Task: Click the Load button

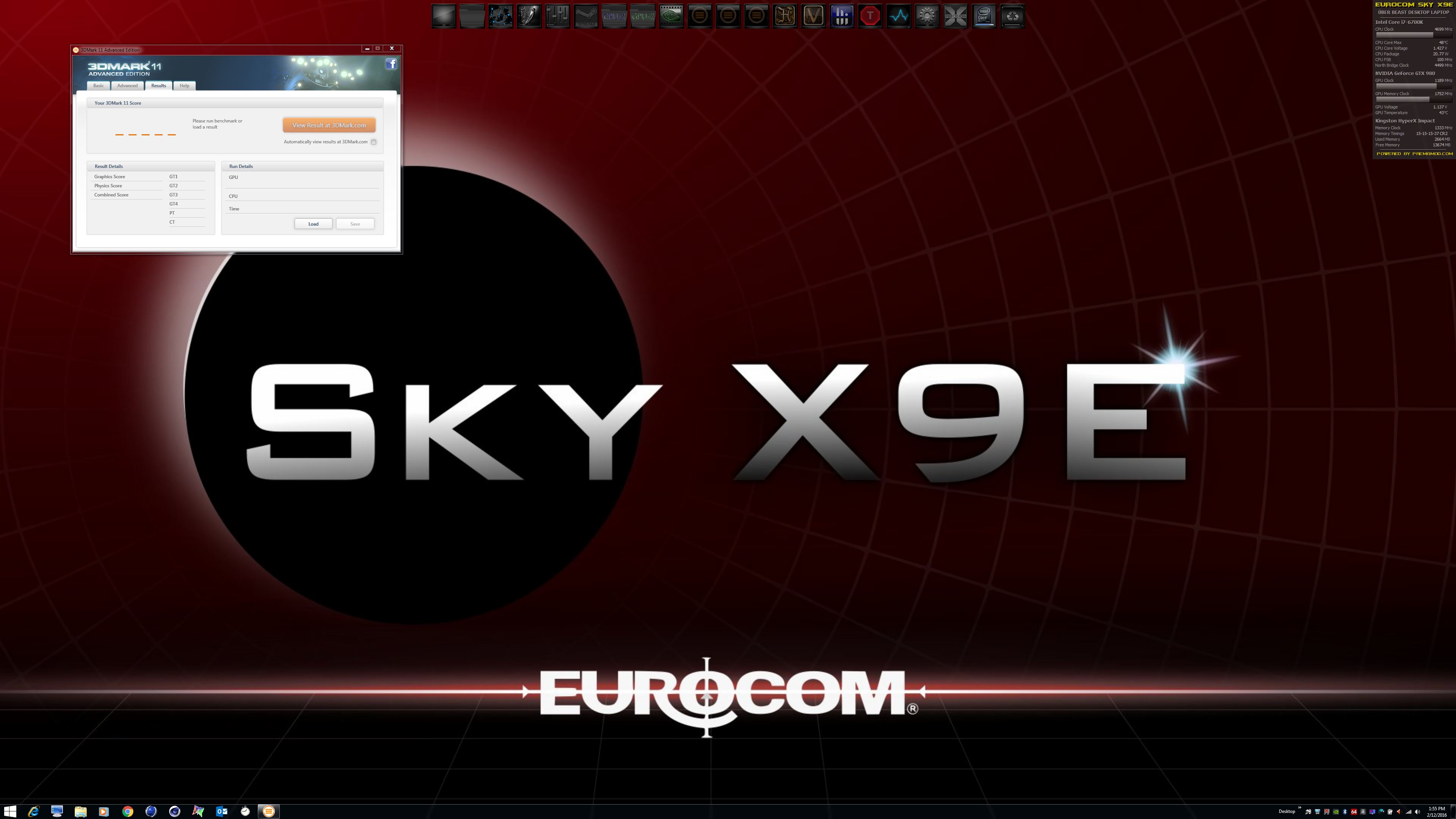Action: click(313, 224)
